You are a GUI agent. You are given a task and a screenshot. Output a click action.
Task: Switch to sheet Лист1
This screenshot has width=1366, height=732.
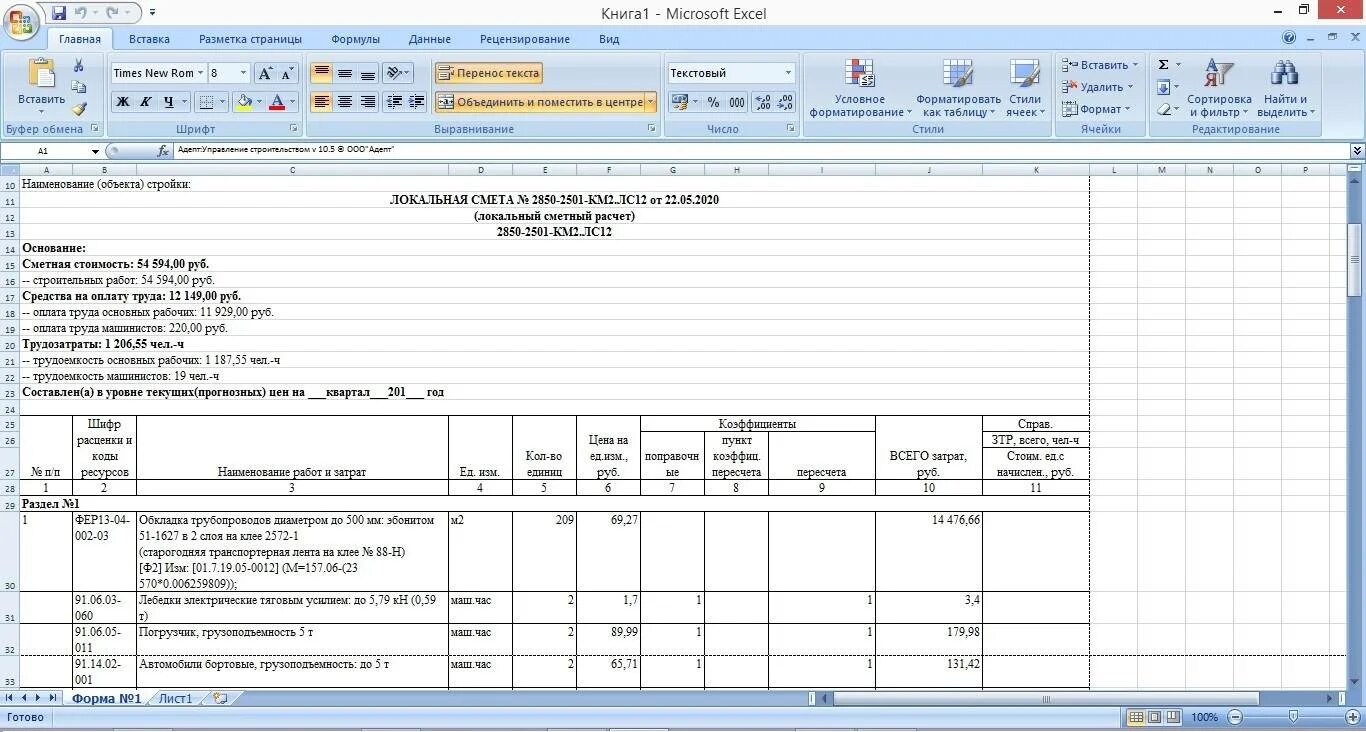click(175, 698)
